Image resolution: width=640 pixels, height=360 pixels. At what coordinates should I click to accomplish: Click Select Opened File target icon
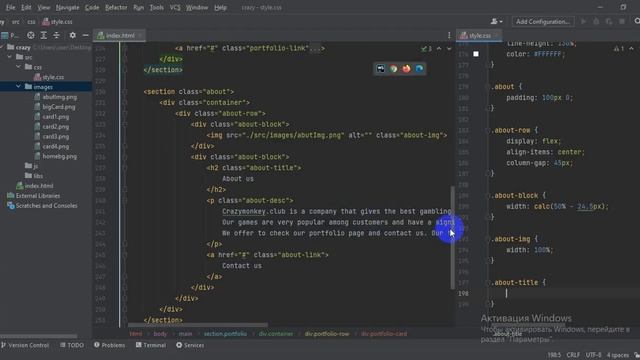31,36
